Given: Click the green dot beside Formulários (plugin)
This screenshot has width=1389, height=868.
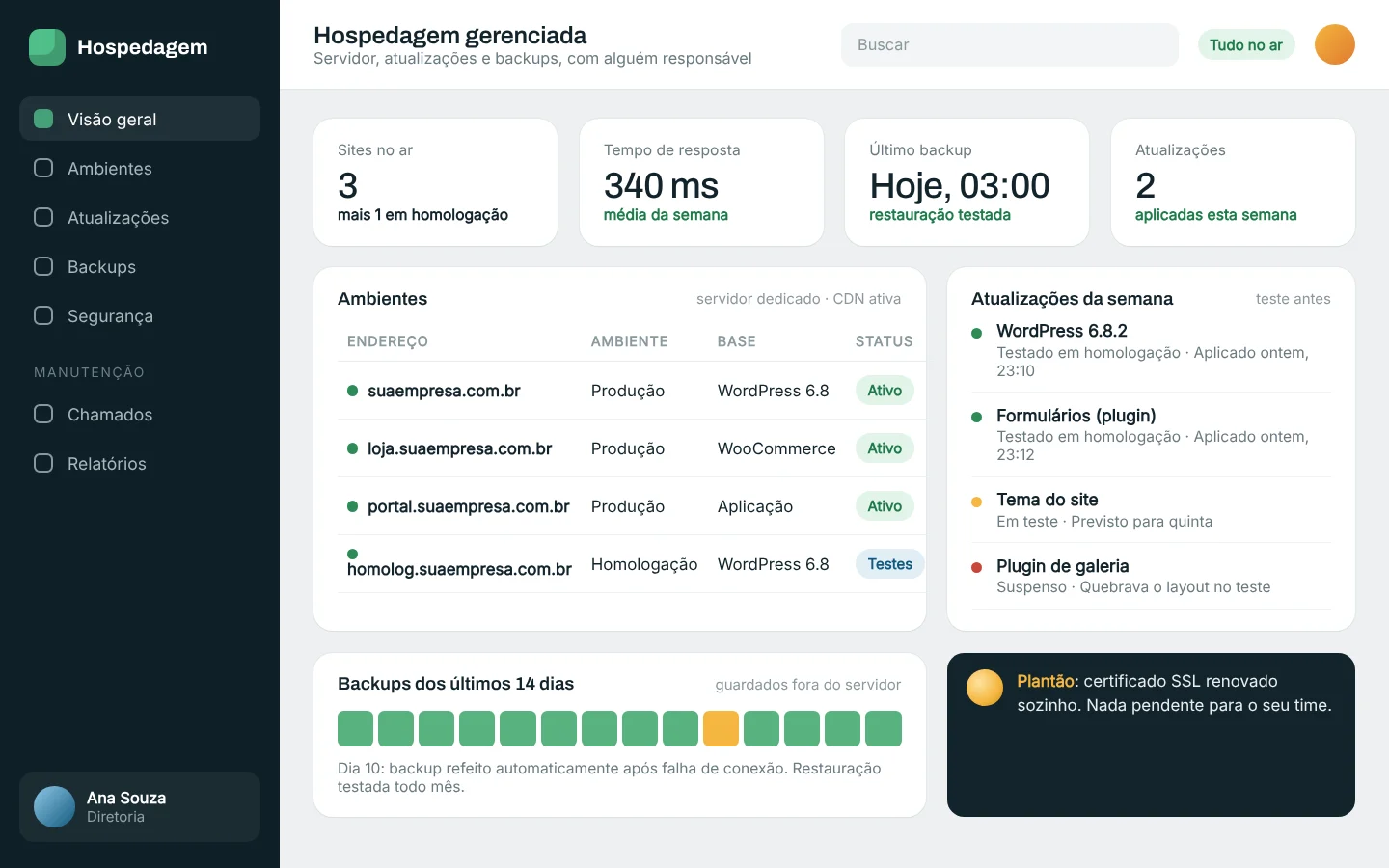Looking at the screenshot, I should [x=976, y=418].
